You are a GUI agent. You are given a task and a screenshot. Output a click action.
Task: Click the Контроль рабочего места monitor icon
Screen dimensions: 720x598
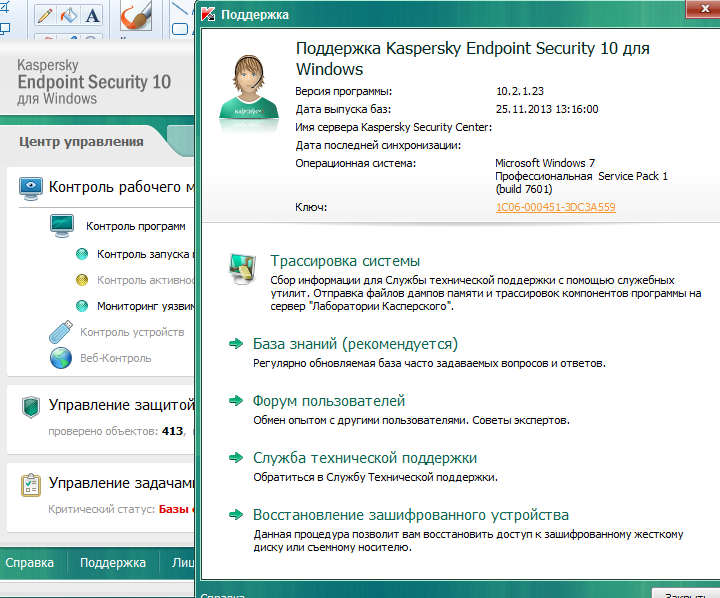pos(31,188)
